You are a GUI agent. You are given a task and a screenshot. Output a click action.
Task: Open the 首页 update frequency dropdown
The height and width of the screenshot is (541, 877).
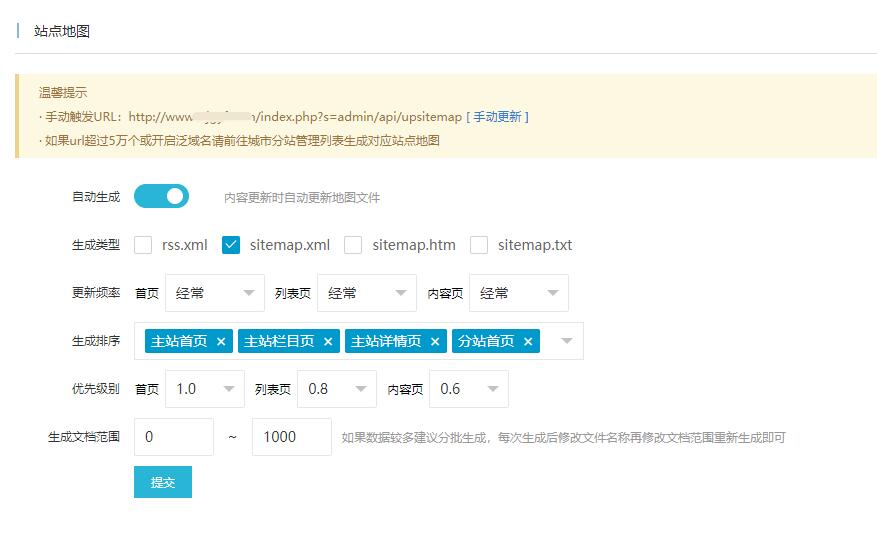pos(214,293)
